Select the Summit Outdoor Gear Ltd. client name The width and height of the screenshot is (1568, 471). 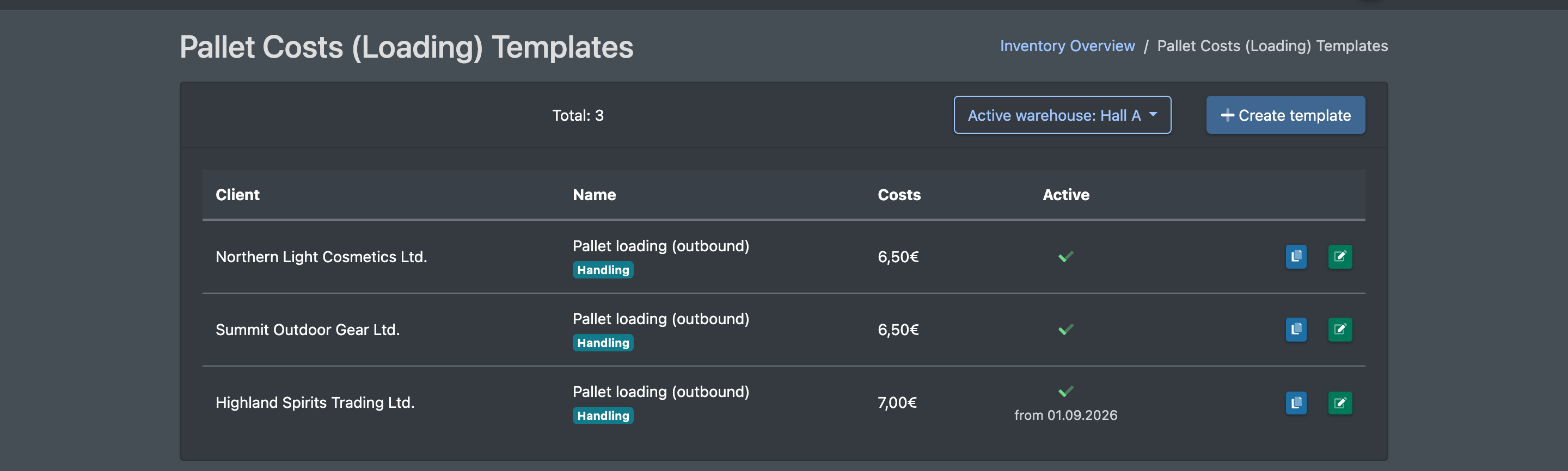[x=308, y=330]
